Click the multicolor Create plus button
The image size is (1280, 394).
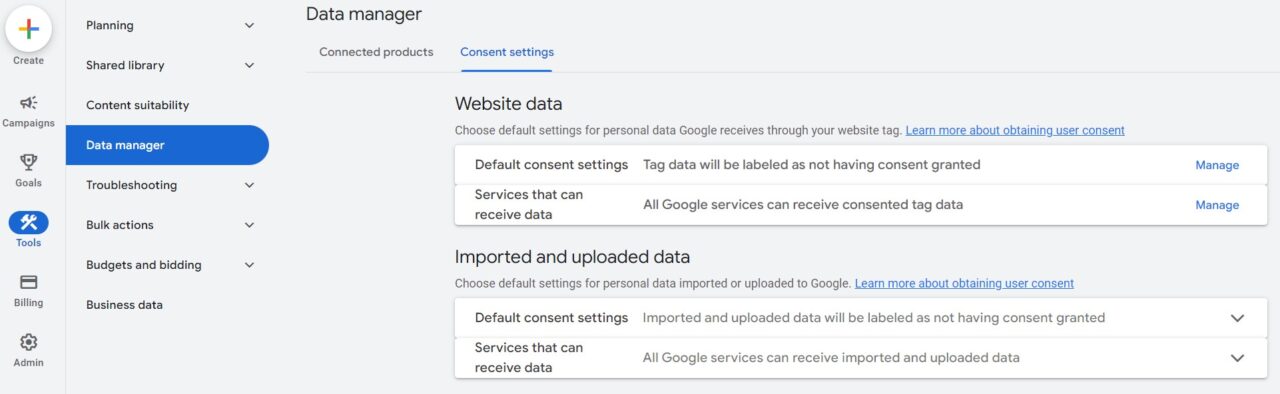pos(28,28)
